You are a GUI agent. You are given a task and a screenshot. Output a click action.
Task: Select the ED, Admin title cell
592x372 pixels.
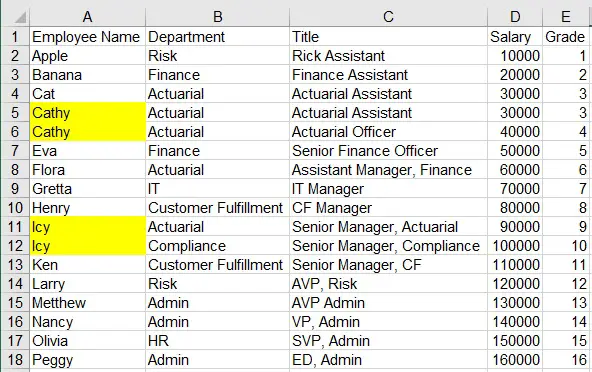[x=388, y=360]
